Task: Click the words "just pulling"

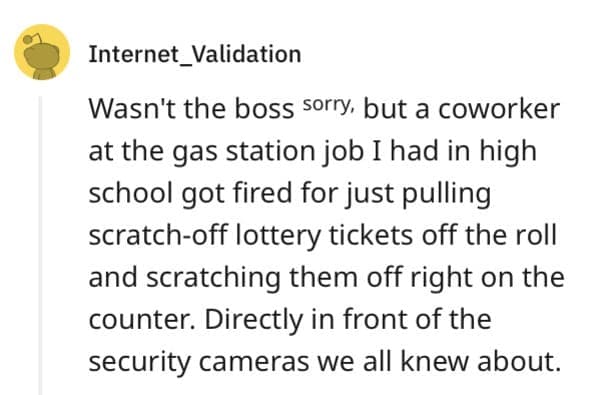Action: [x=418, y=193]
